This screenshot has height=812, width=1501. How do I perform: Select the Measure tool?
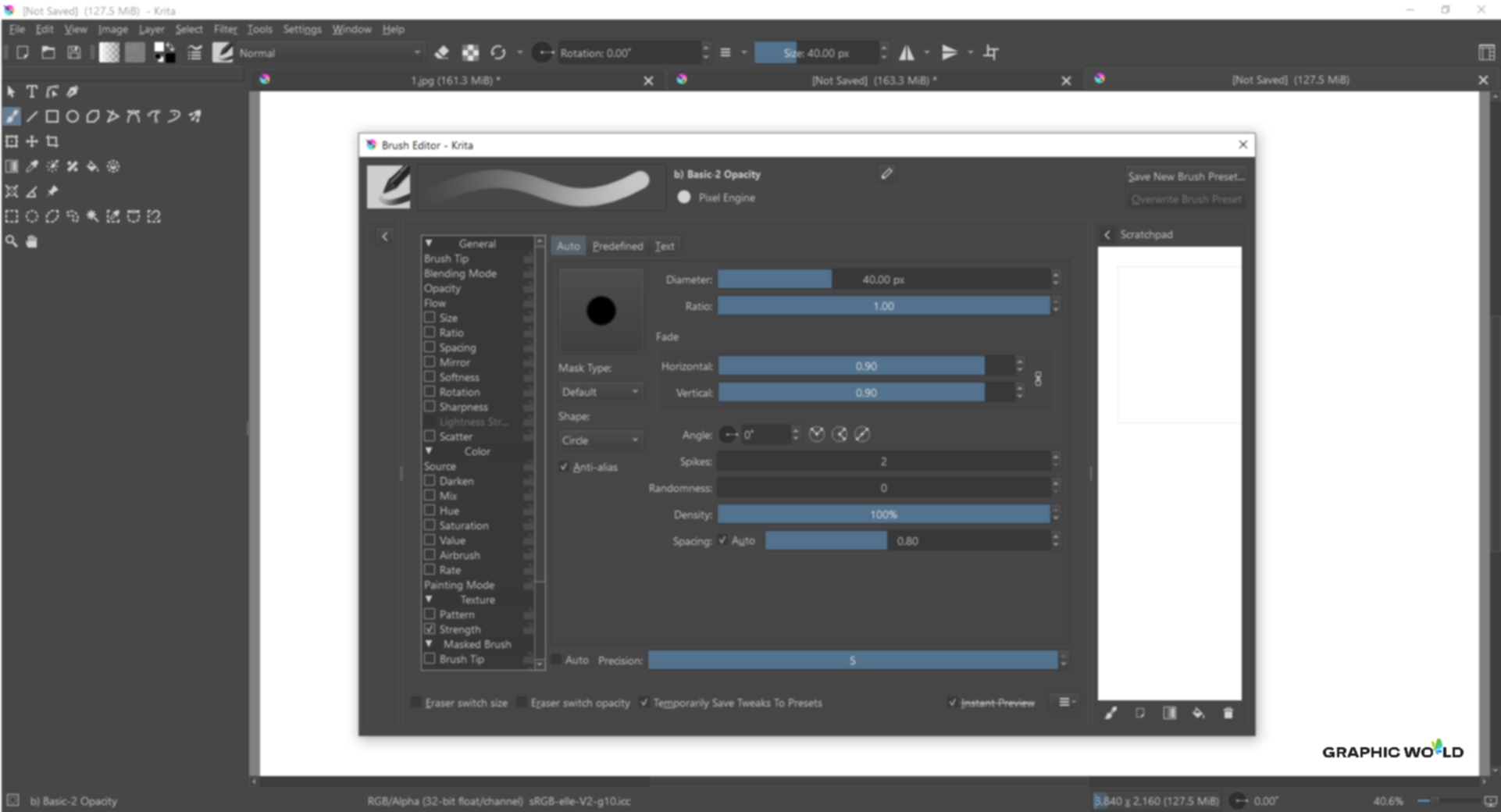32,192
